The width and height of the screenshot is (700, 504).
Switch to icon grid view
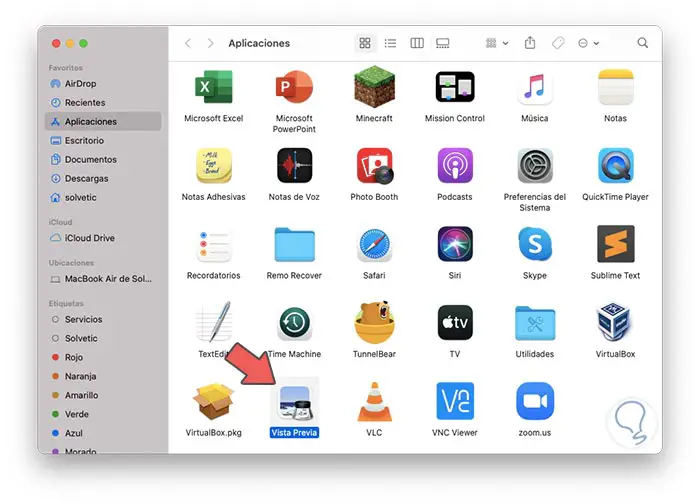(x=365, y=44)
